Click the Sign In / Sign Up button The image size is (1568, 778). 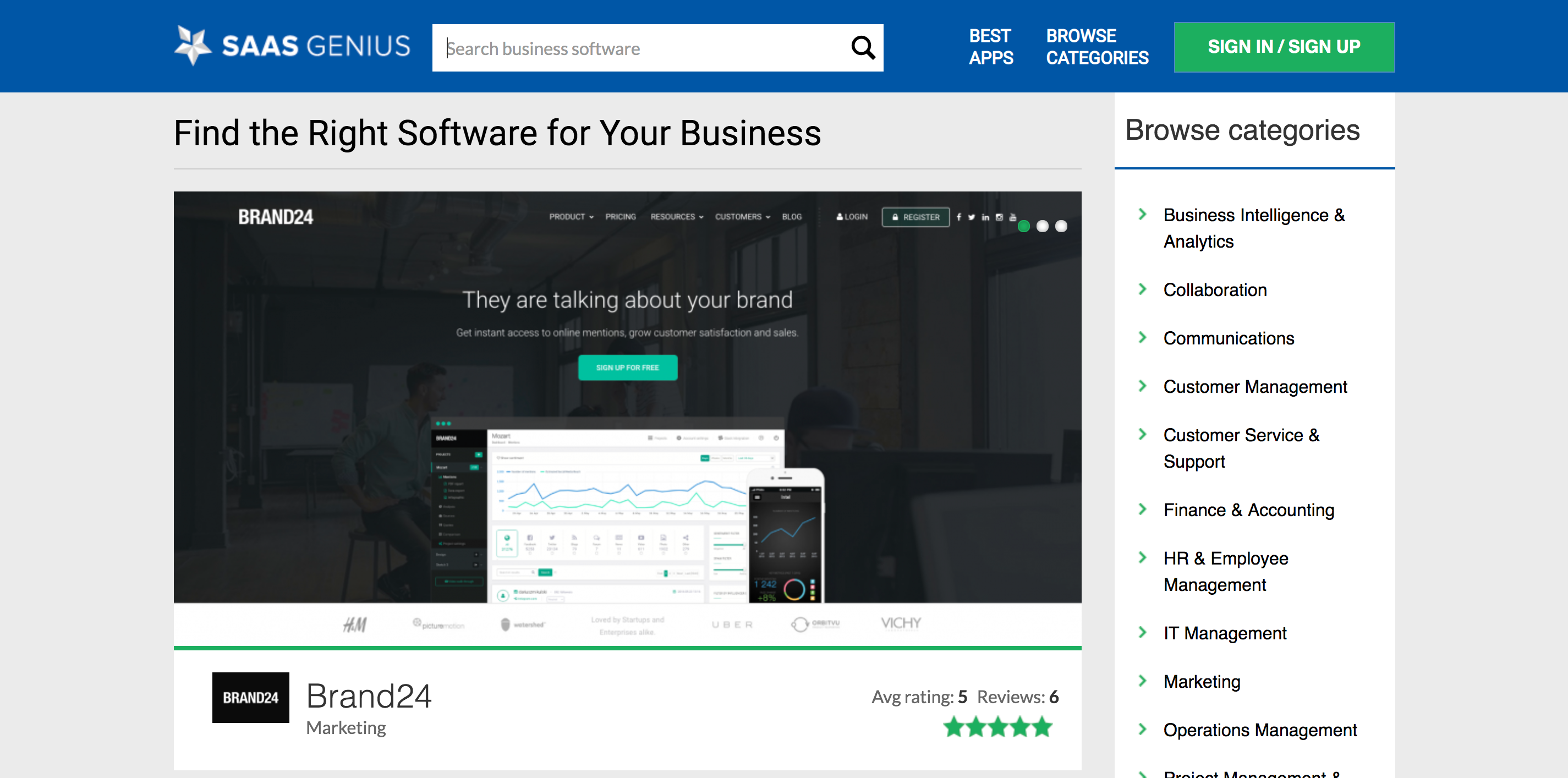coord(1284,47)
